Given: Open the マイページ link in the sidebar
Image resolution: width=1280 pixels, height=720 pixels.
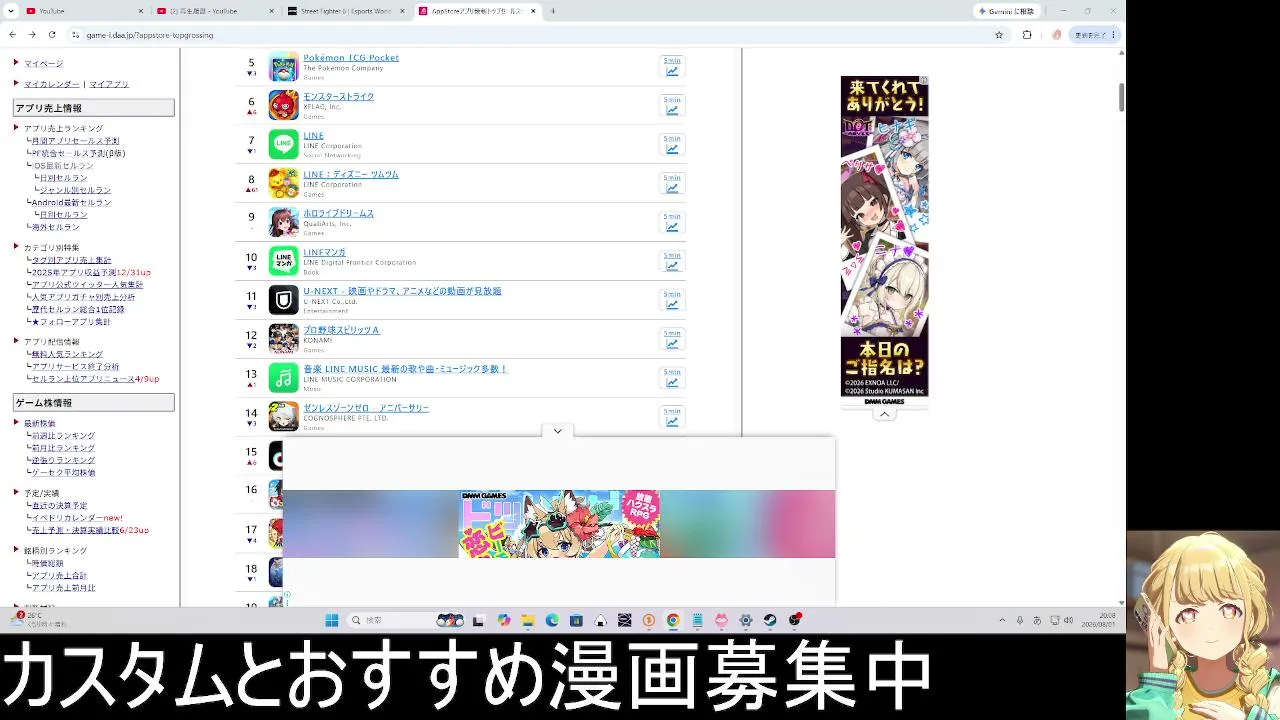Looking at the screenshot, I should (x=43, y=64).
